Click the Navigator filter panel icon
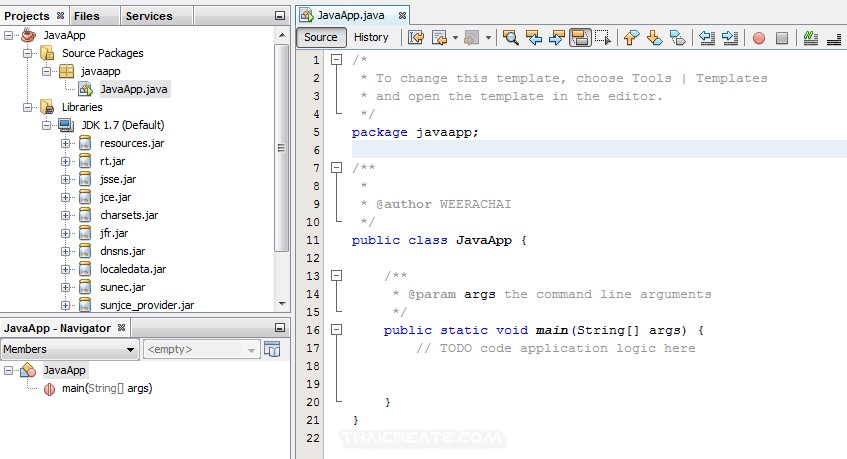The height and width of the screenshot is (459, 847). (x=272, y=349)
